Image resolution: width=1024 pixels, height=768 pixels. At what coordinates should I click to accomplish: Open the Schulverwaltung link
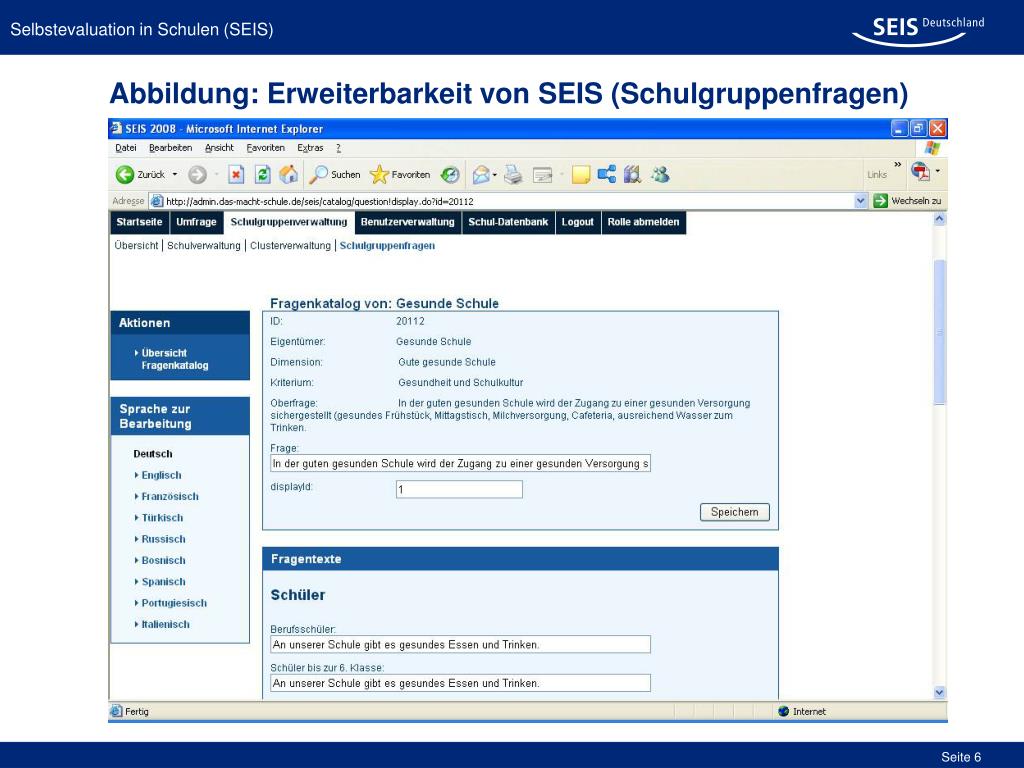[204, 246]
